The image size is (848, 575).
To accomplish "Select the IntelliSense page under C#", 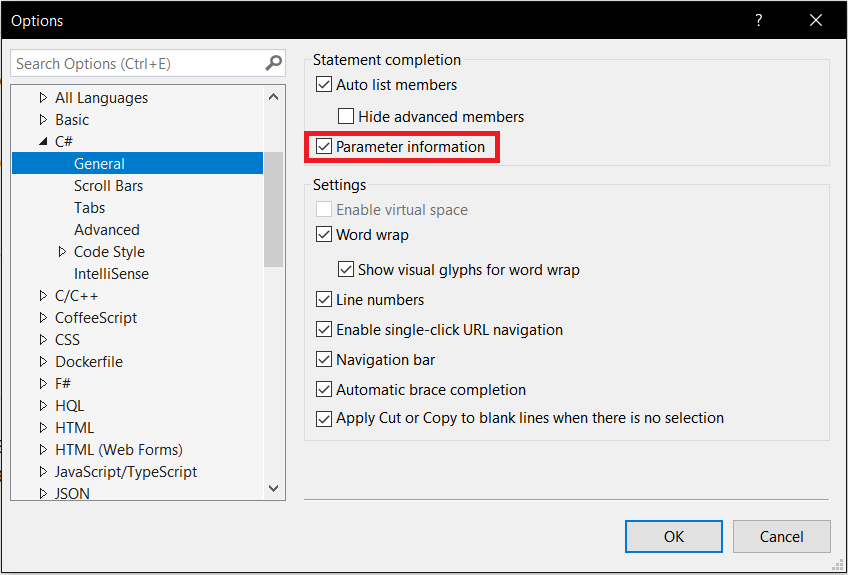I will tap(111, 274).
